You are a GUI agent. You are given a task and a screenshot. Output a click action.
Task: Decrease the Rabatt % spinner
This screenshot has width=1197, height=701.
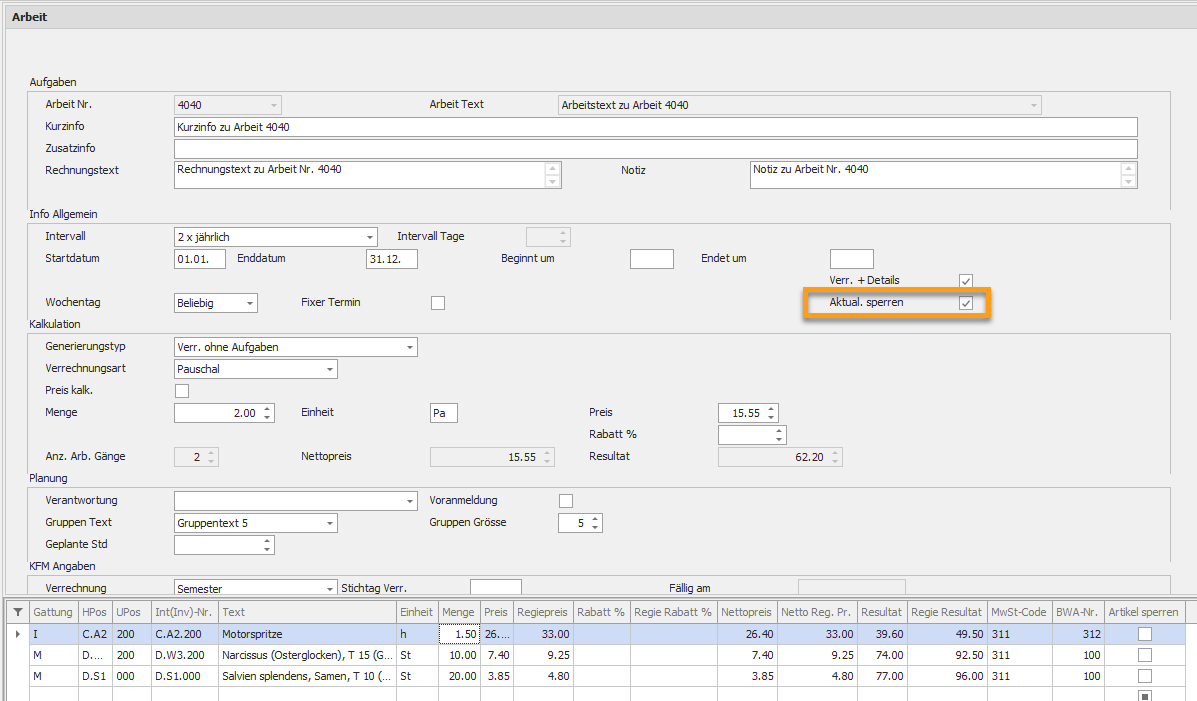click(779, 439)
